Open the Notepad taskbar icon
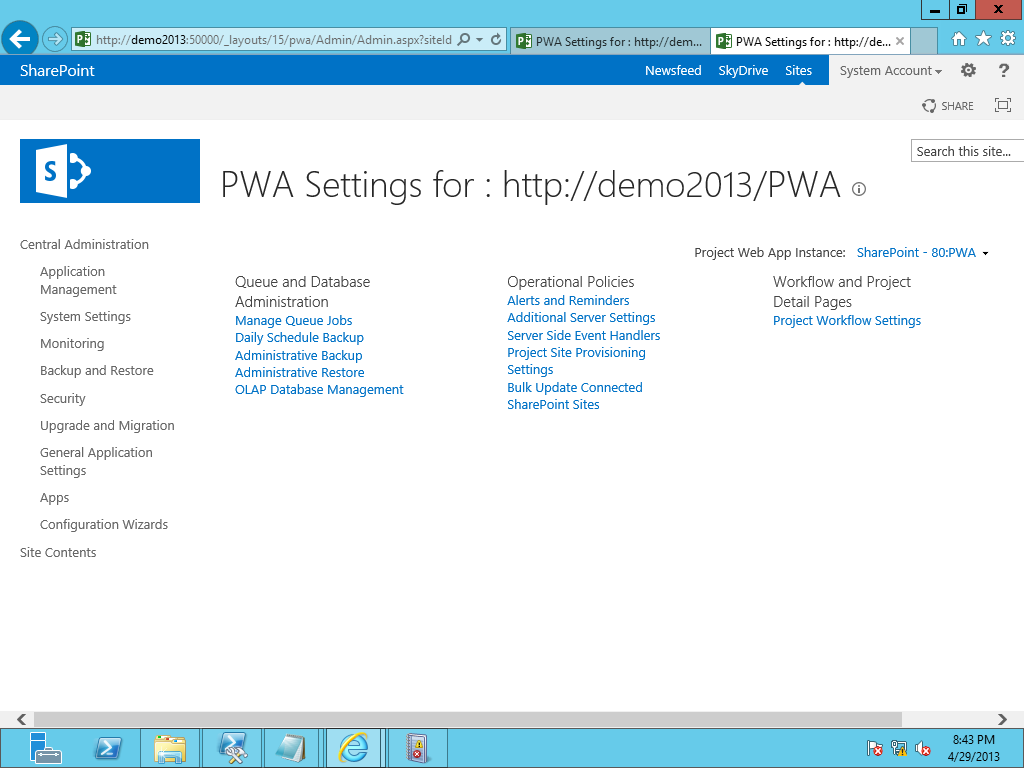 point(291,748)
